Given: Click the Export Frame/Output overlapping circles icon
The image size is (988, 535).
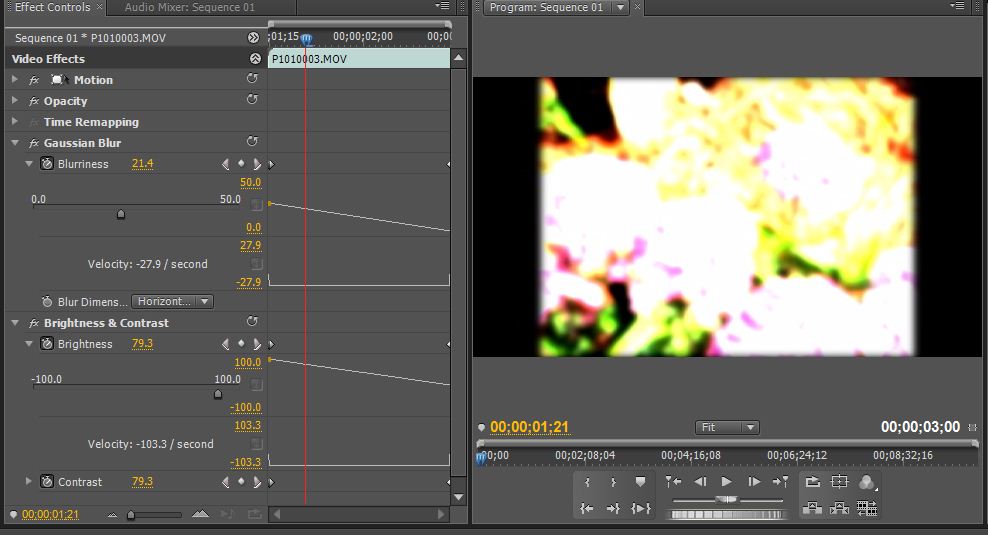Looking at the screenshot, I should (x=866, y=482).
